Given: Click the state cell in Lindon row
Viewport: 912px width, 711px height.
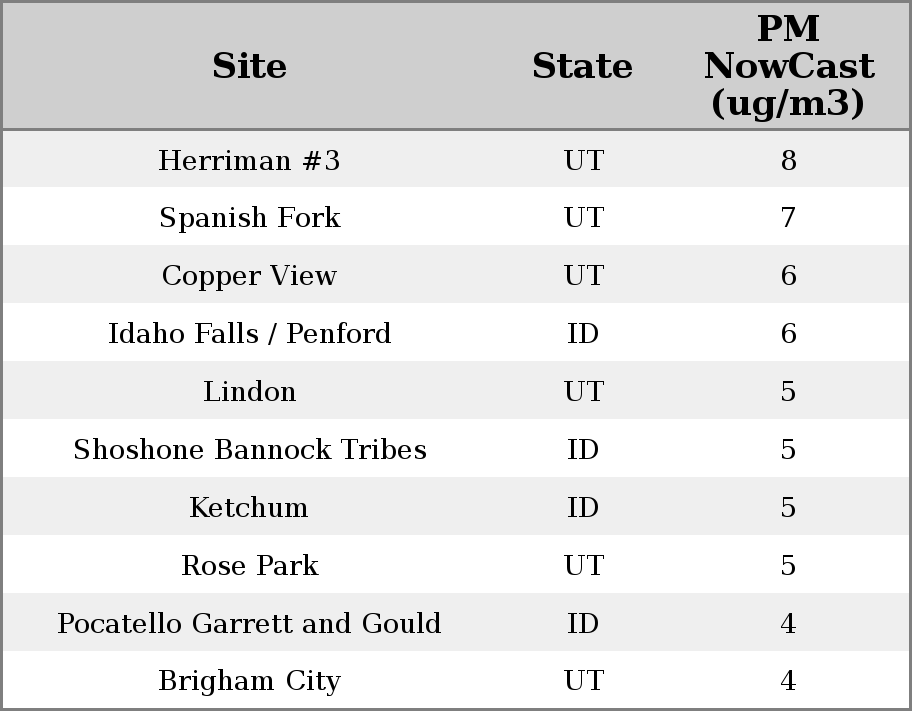Looking at the screenshot, I should coord(583,391).
